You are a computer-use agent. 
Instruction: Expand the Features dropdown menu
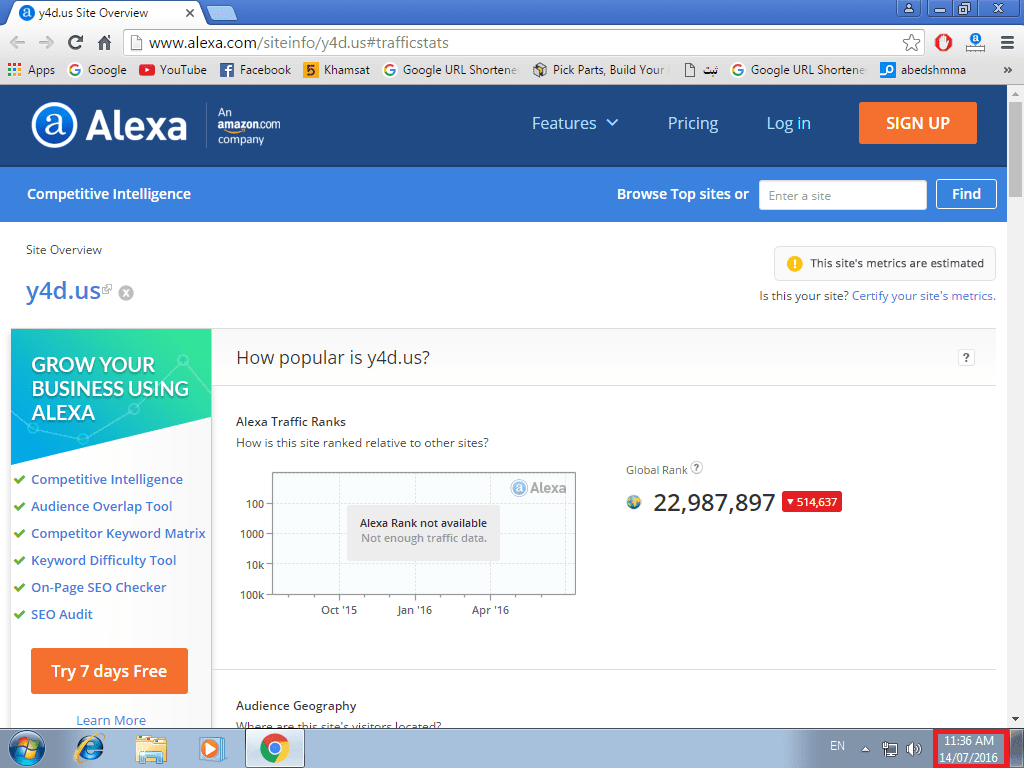pyautogui.click(x=575, y=123)
